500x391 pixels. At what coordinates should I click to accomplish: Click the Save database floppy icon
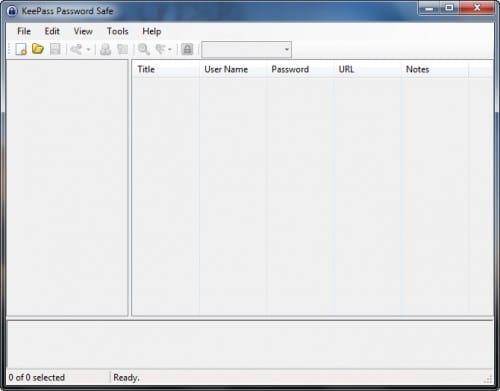click(x=55, y=49)
